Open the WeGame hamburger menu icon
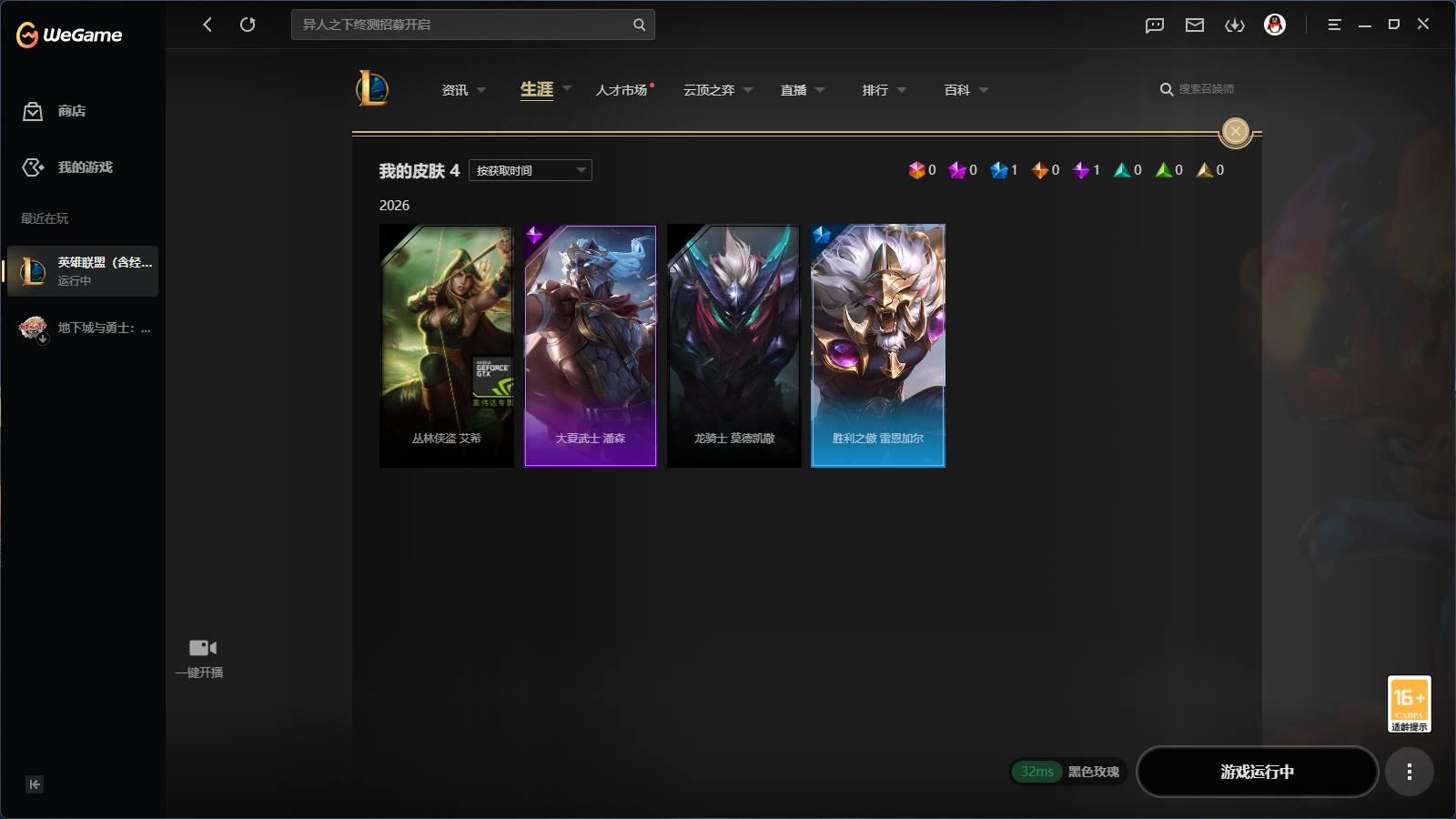Screen dimensions: 1456x819 (1334, 25)
